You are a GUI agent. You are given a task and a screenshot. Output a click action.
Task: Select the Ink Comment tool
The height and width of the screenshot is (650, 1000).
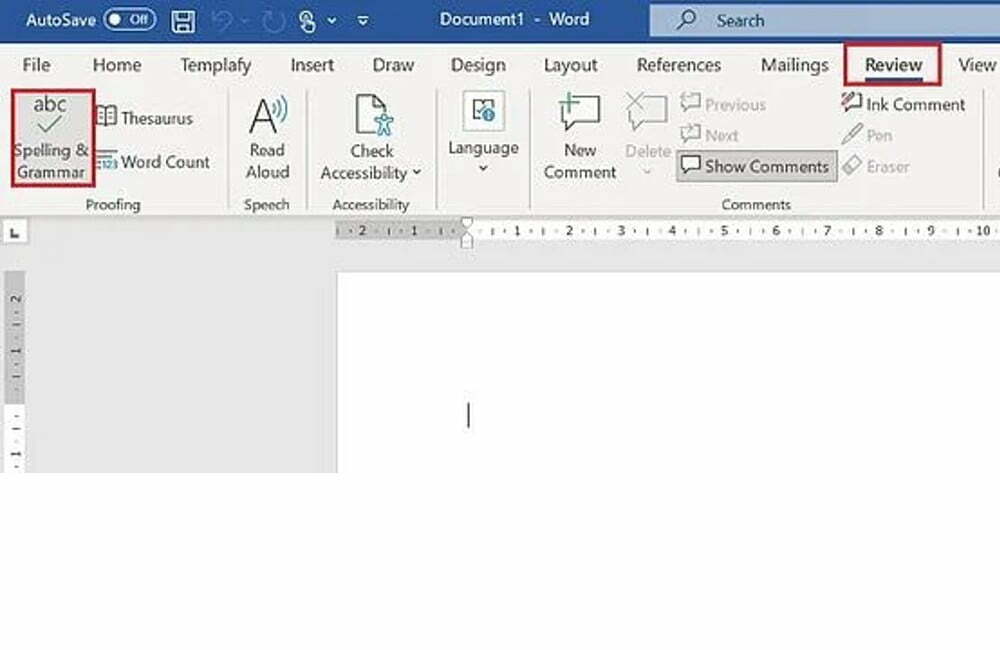pyautogui.click(x=903, y=104)
